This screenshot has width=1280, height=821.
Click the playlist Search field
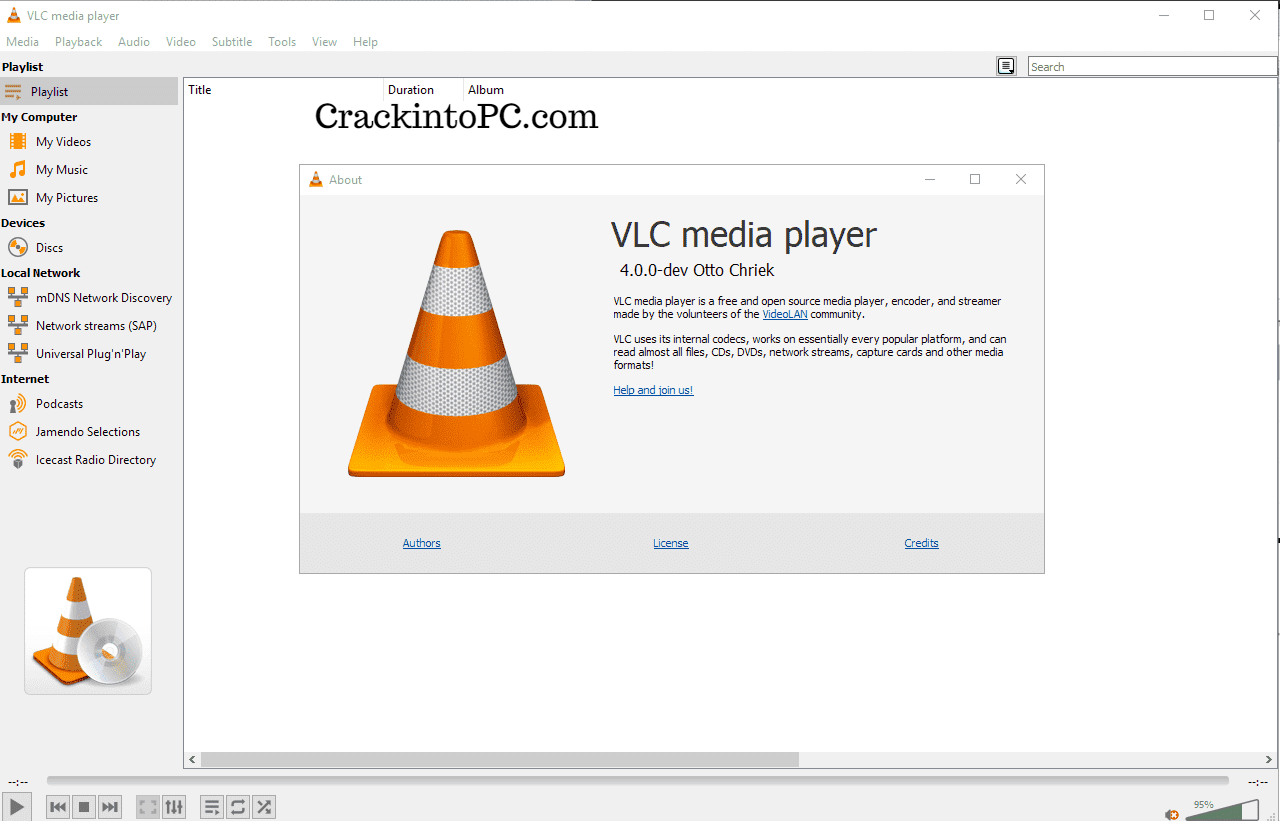pos(1152,67)
